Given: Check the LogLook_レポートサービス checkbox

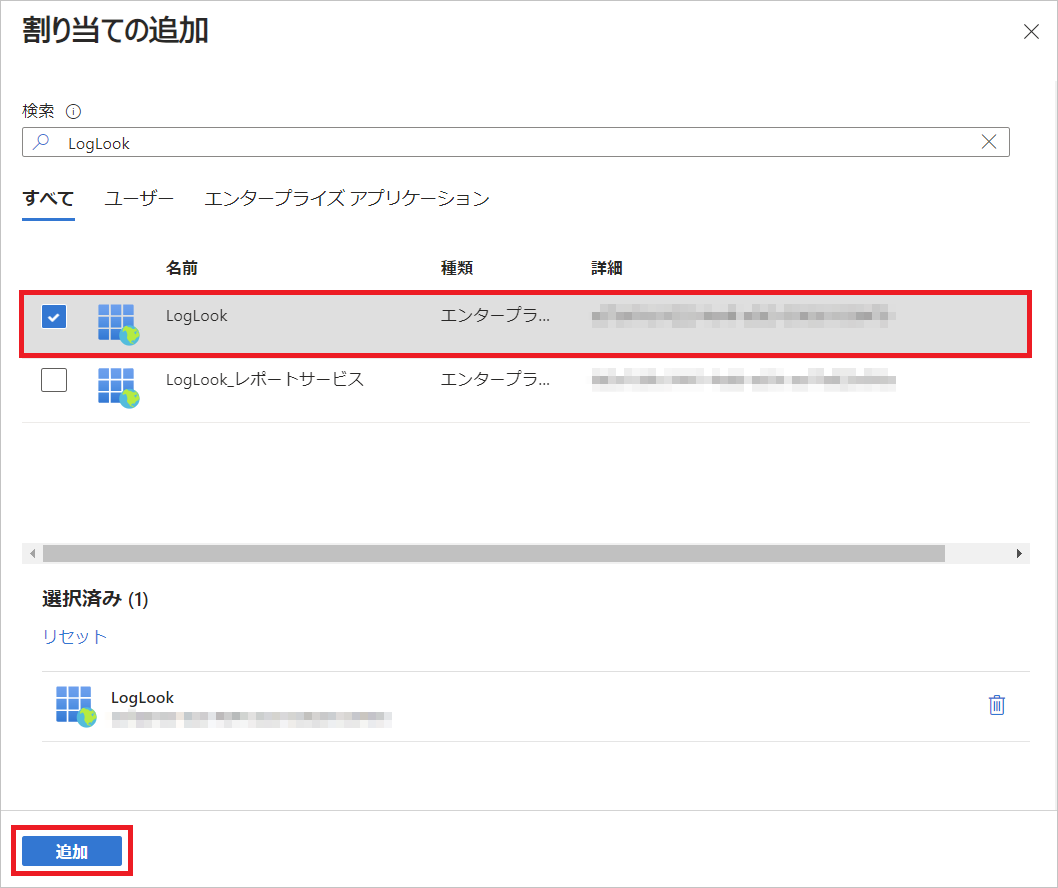Looking at the screenshot, I should [54, 380].
